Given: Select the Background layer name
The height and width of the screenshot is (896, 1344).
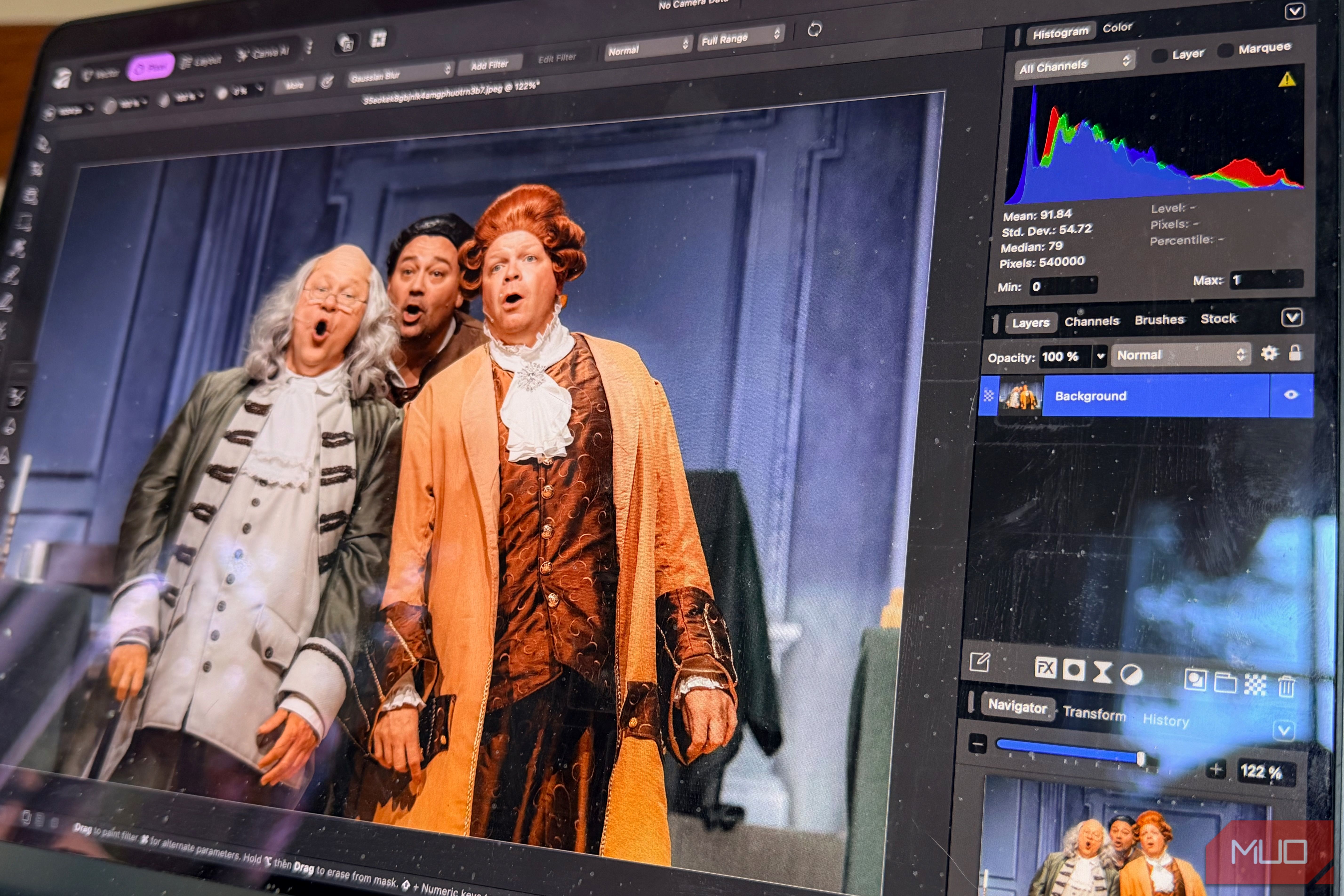Looking at the screenshot, I should [x=1090, y=396].
